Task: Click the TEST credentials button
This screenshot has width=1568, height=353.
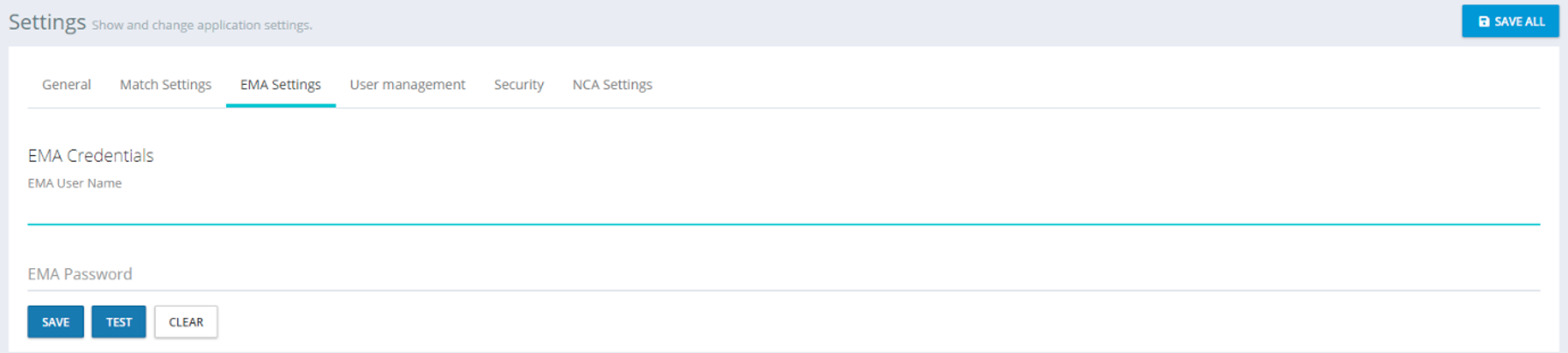Action: [x=118, y=322]
